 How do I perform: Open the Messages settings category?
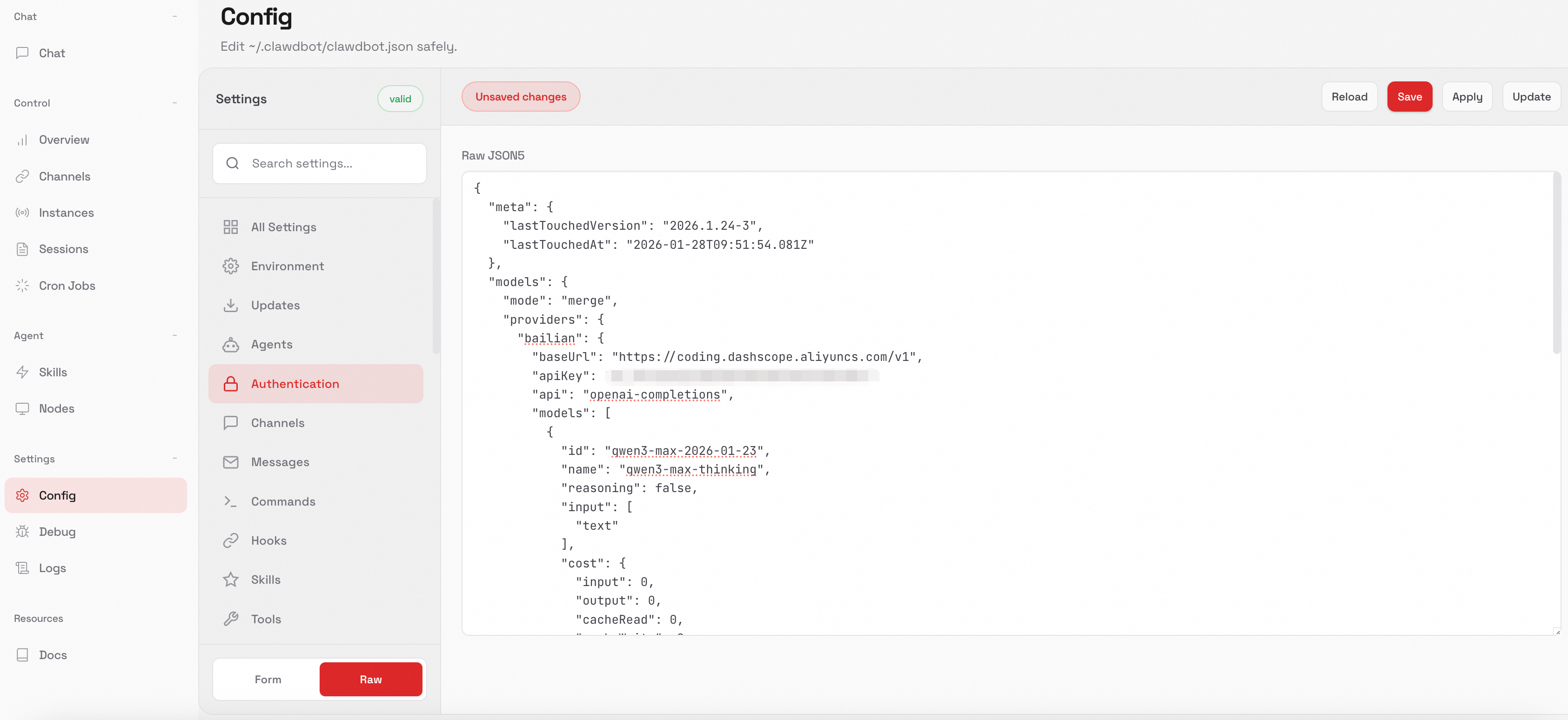280,462
